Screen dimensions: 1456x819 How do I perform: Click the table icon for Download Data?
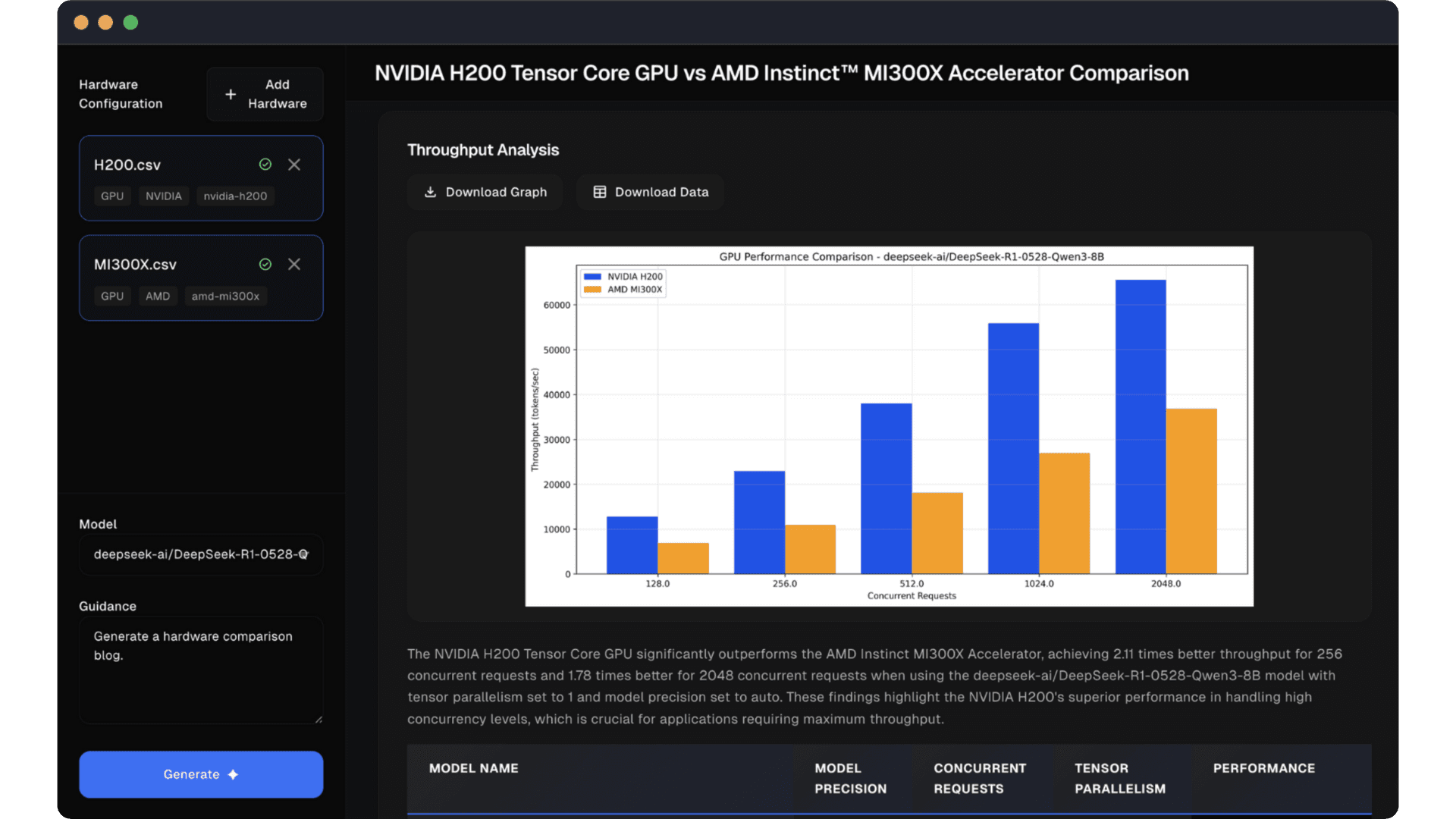[x=599, y=192]
